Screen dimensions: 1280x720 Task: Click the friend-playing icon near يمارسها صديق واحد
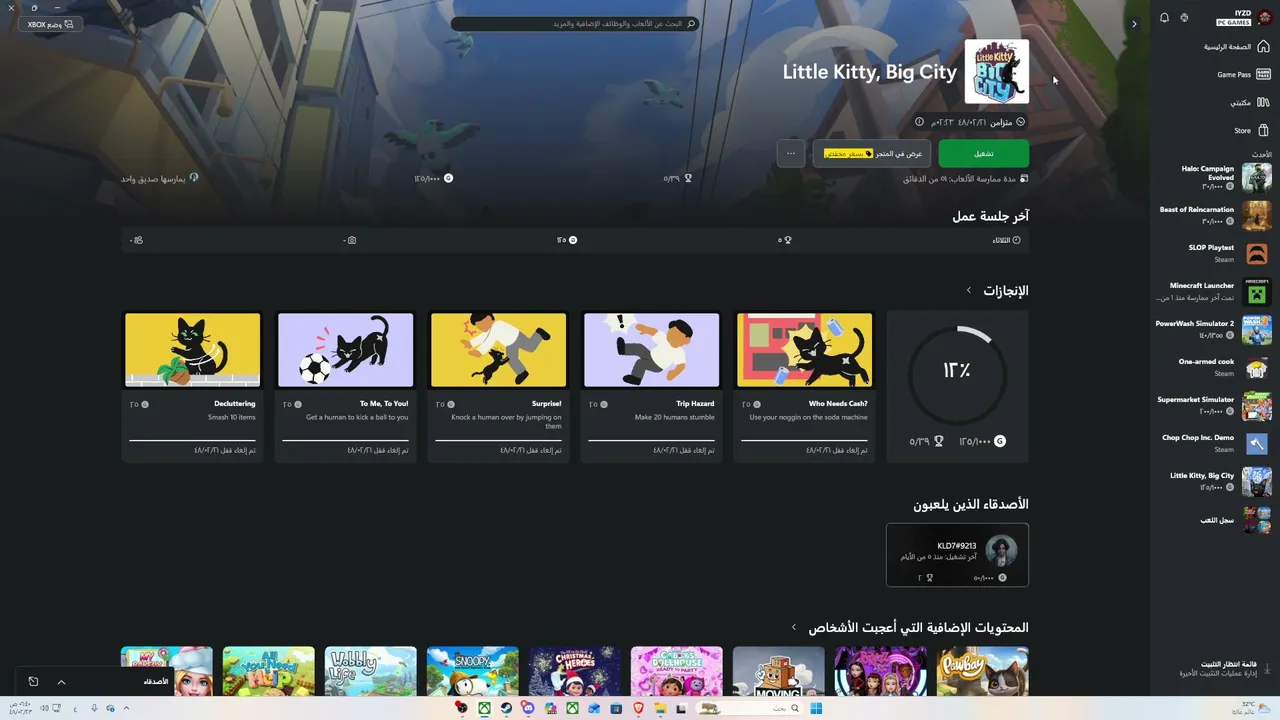tap(194, 178)
